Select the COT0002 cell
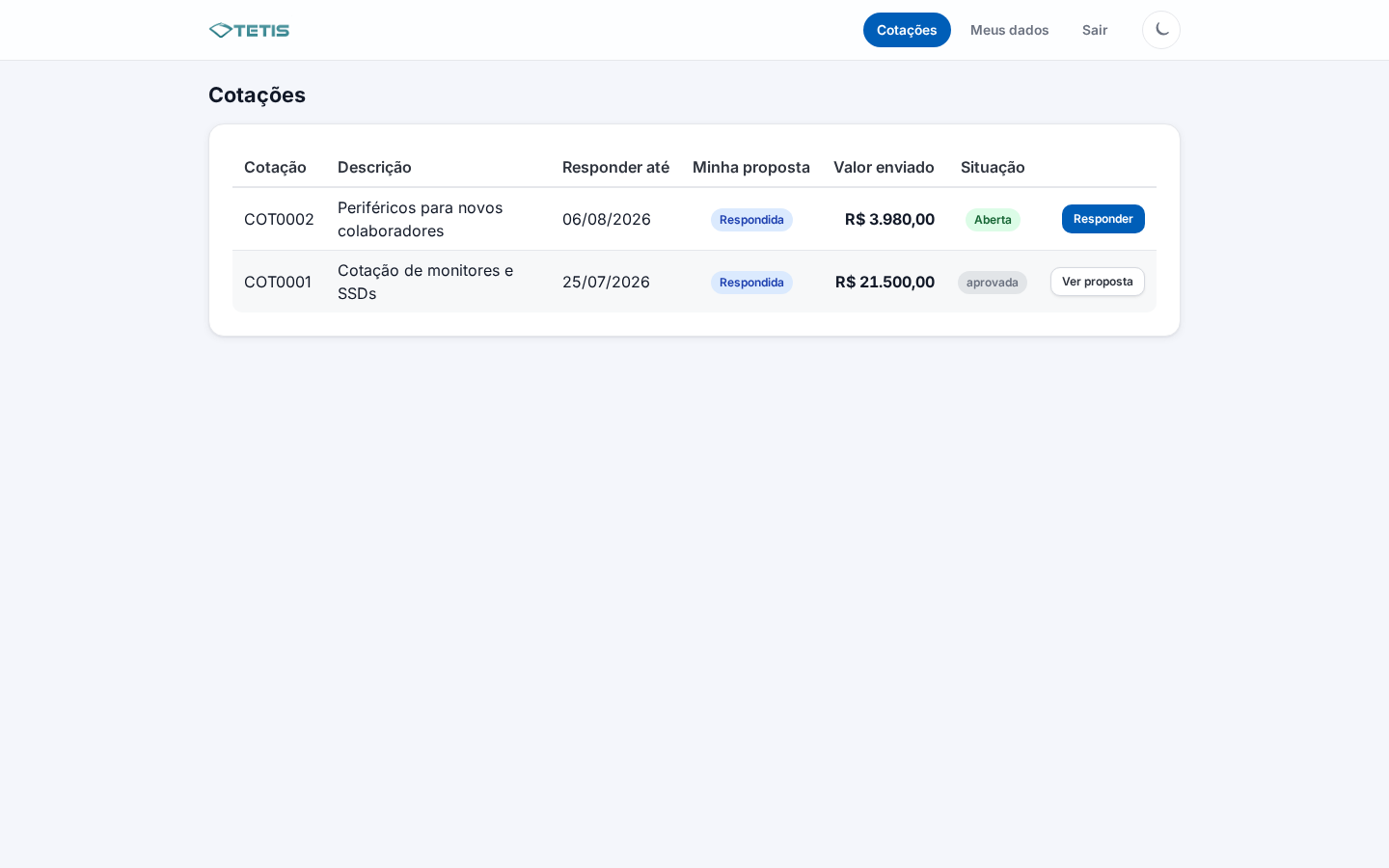 tap(279, 219)
